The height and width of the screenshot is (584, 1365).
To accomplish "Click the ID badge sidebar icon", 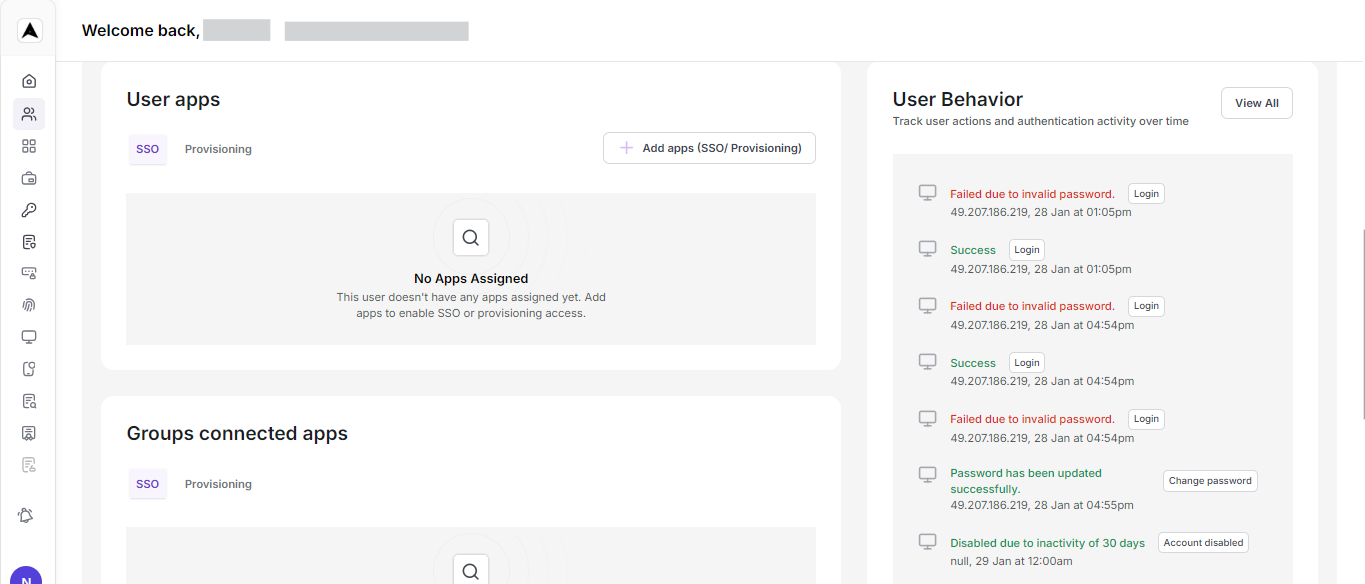I will tap(29, 433).
